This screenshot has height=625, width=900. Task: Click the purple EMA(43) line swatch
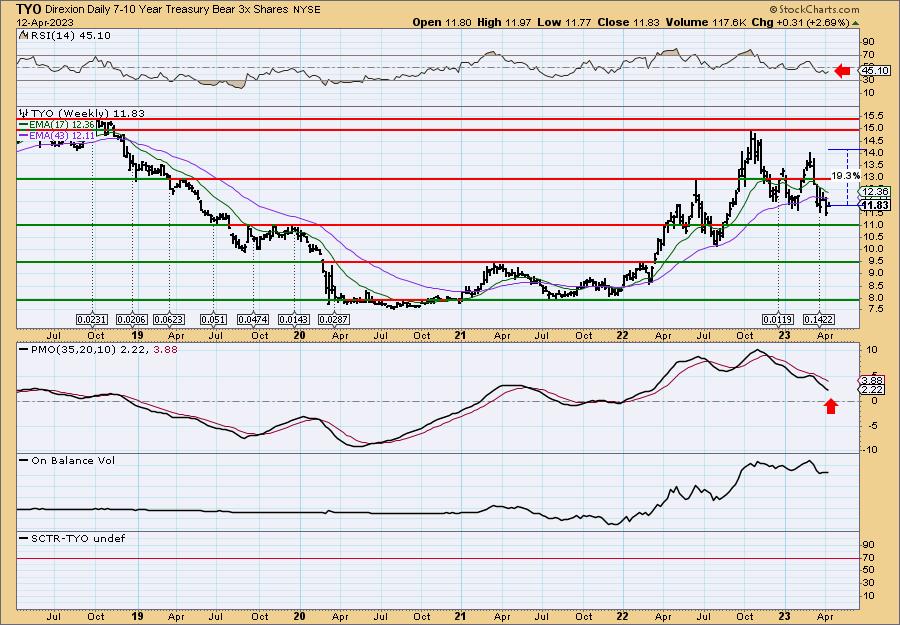(x=23, y=135)
